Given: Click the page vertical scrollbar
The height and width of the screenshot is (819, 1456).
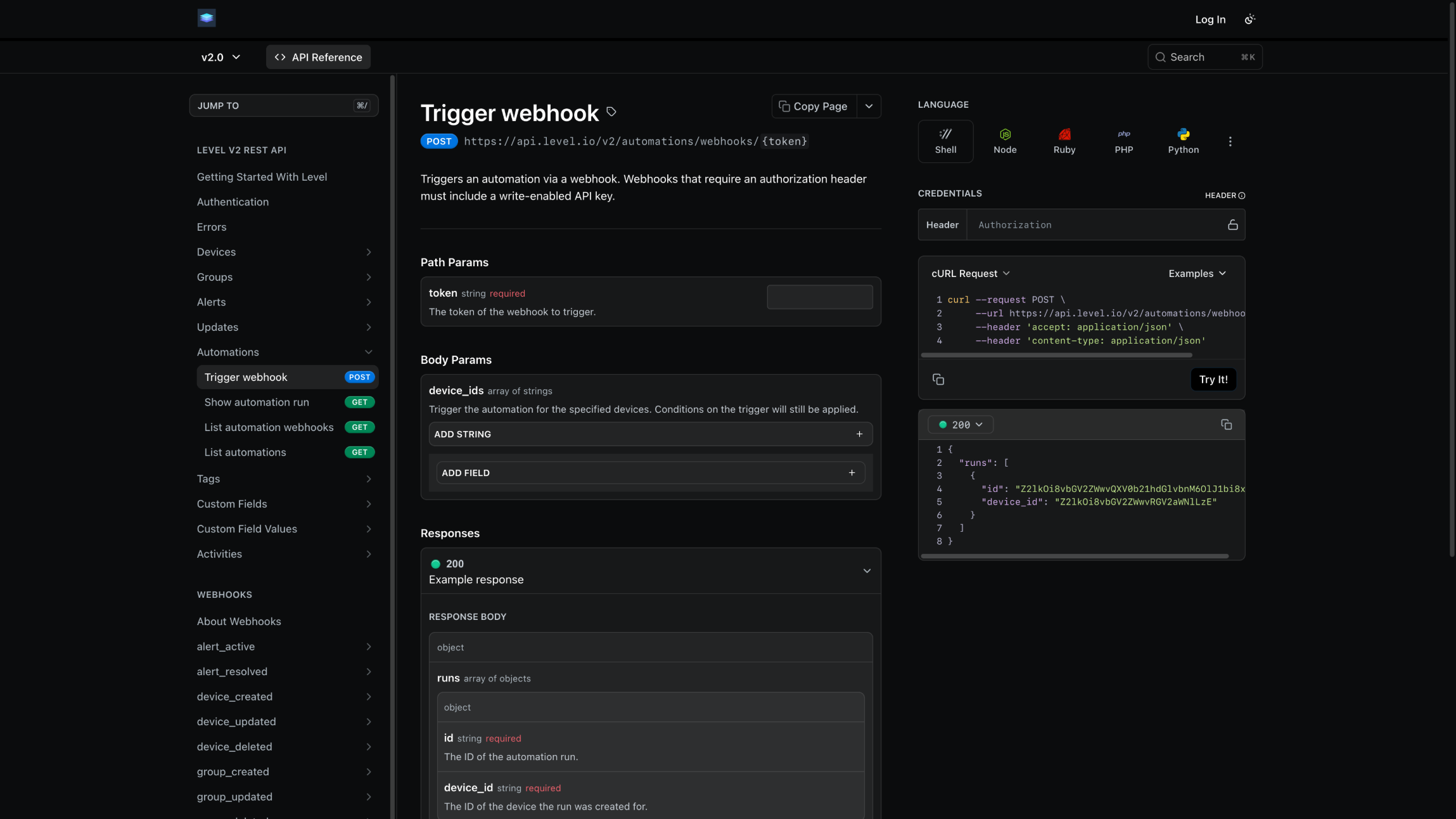Looking at the screenshot, I should (1452, 279).
